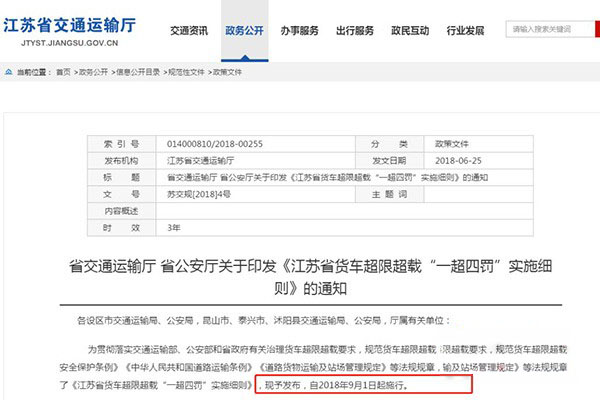Follow the 政务公开 breadcrumb link
This screenshot has width=600, height=400.
93,73
